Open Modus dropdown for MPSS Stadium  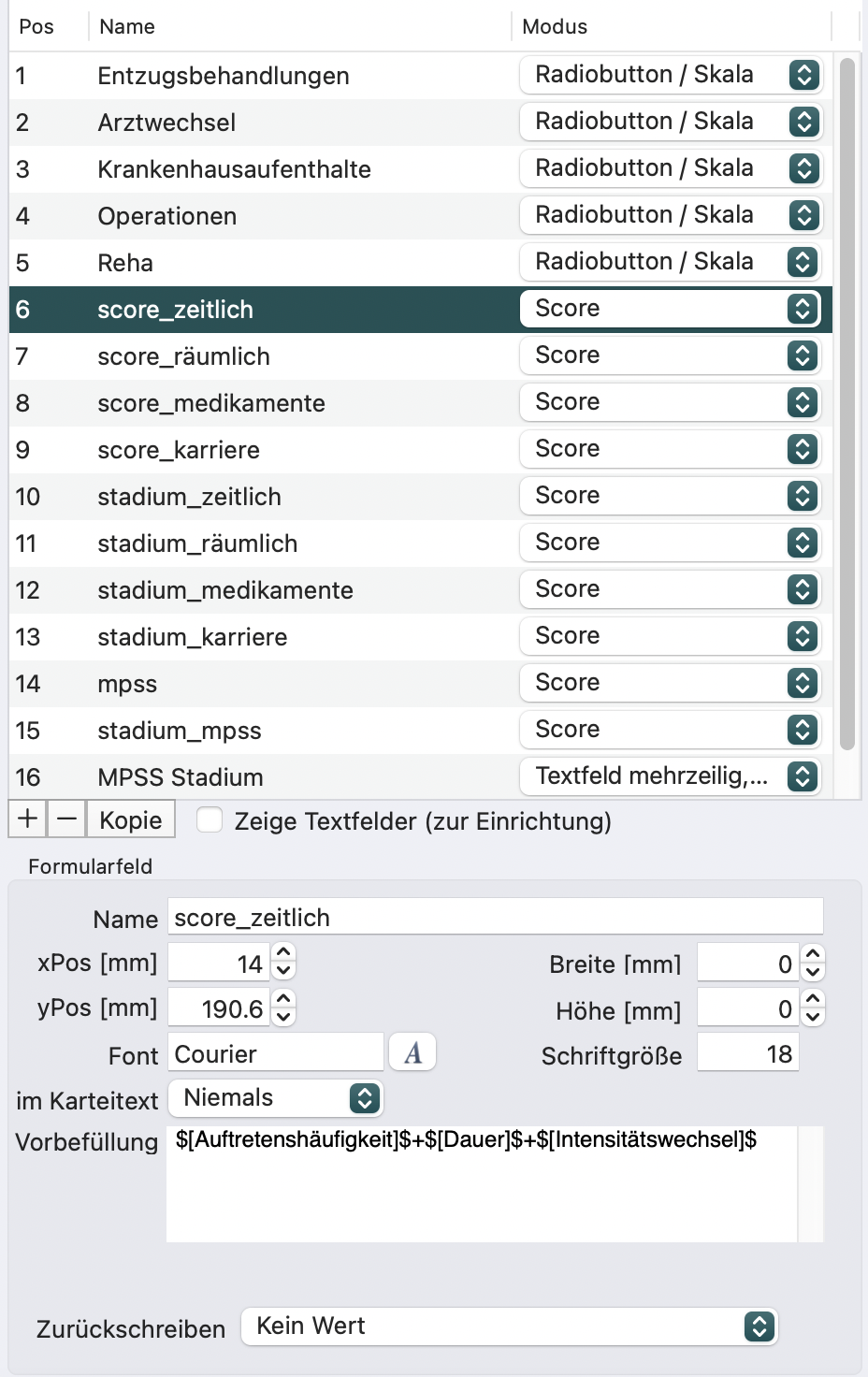click(x=671, y=776)
